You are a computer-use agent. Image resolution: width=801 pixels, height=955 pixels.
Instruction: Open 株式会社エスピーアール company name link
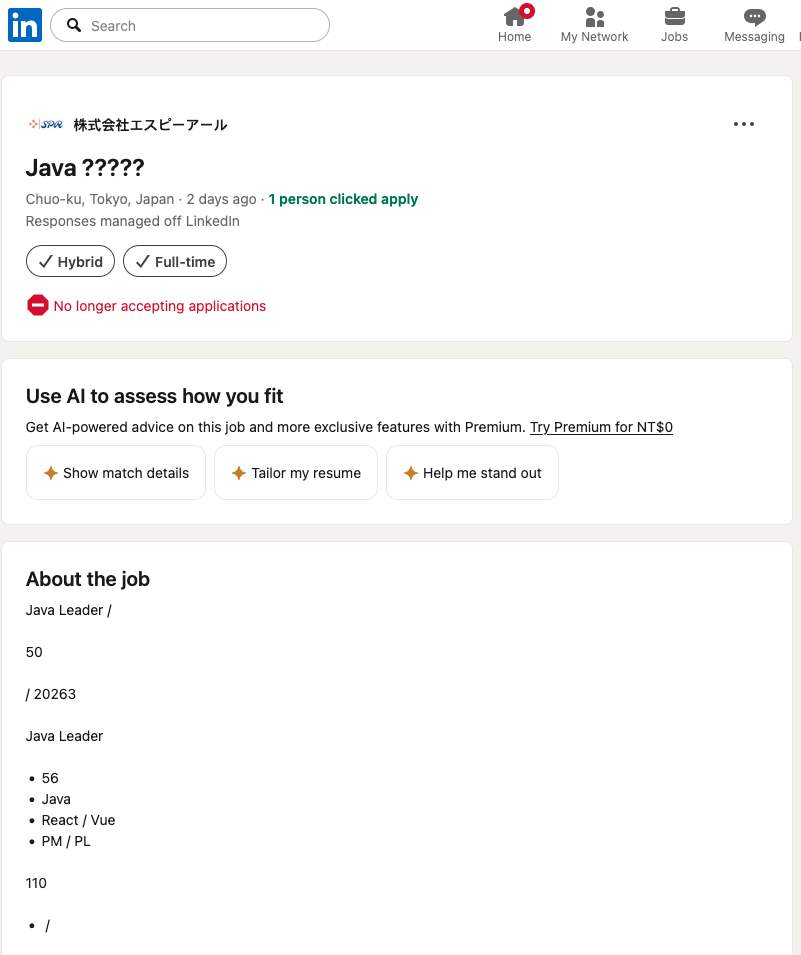pyautogui.click(x=150, y=125)
